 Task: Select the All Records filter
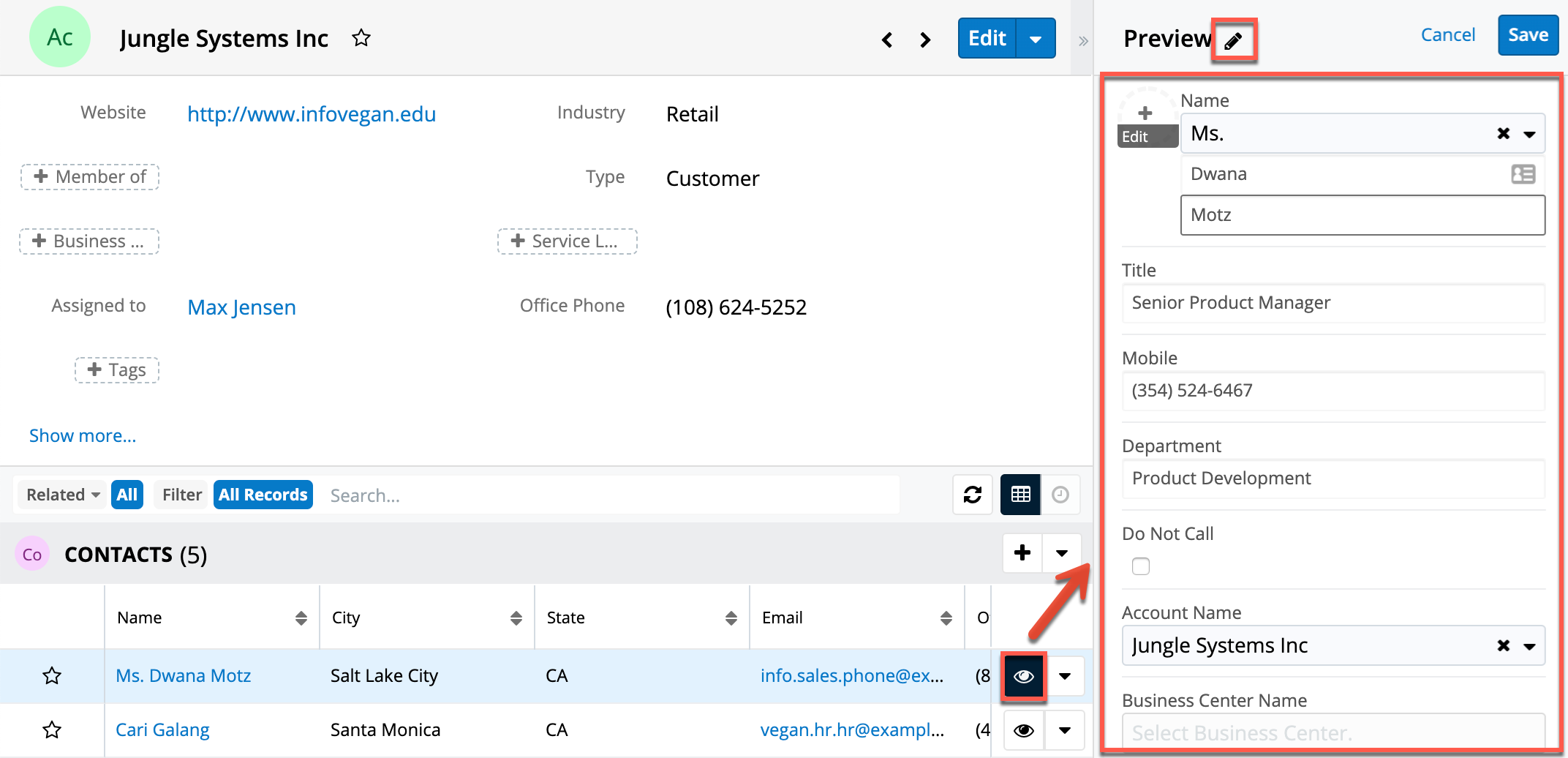[263, 495]
